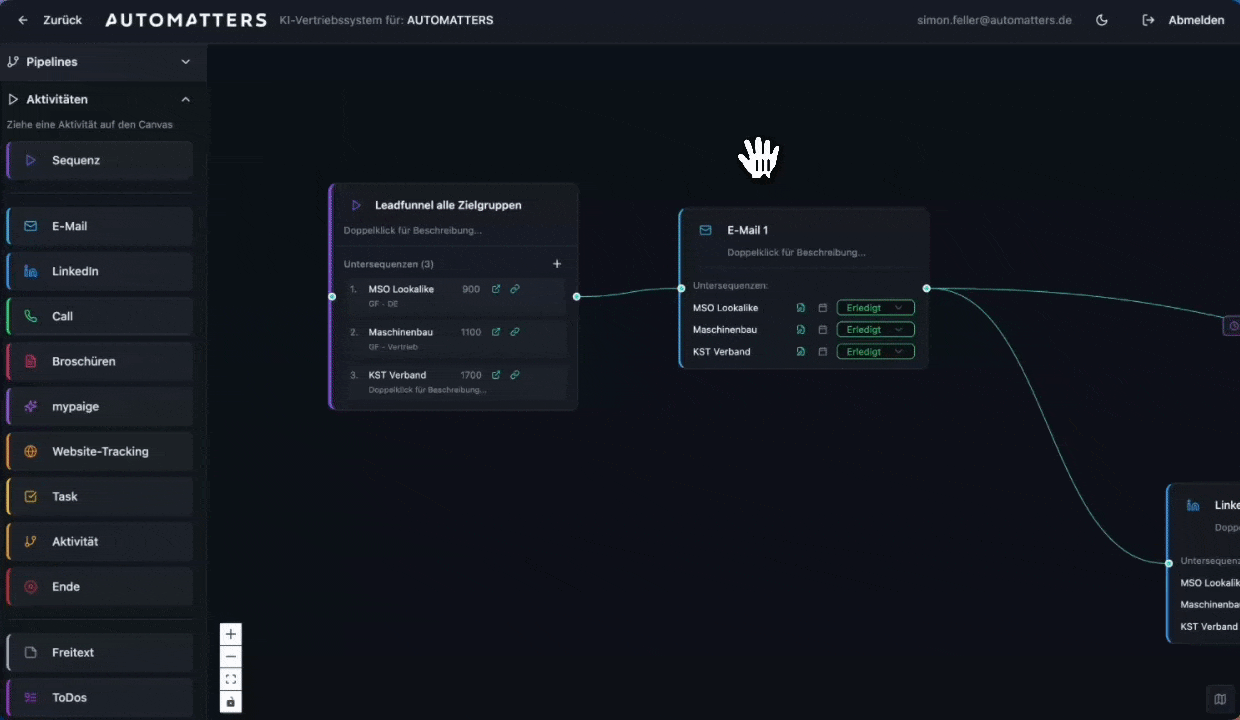Image resolution: width=1240 pixels, height=720 pixels.
Task: Click the envelope icon on the E-Mail 1 node
Action: coord(705,230)
